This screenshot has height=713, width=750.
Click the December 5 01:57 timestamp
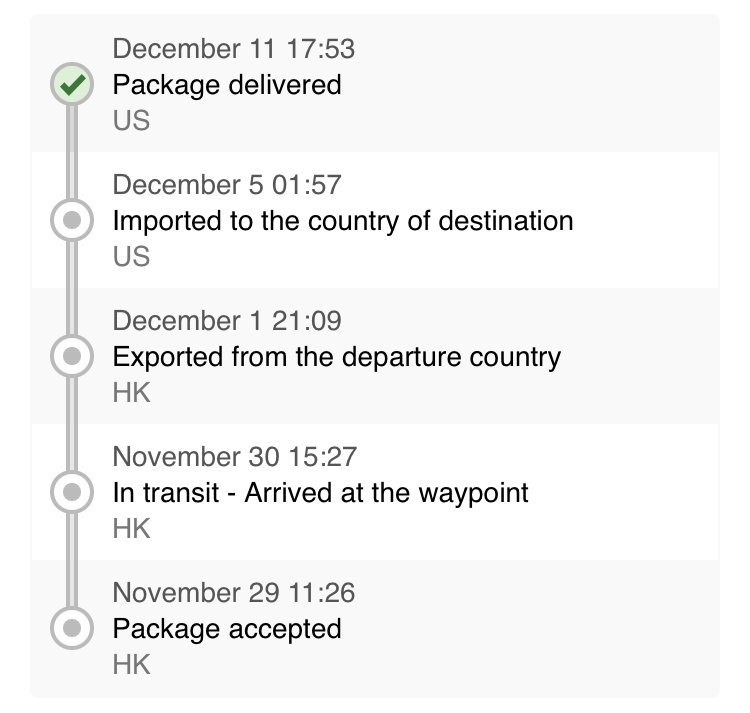pyautogui.click(x=227, y=185)
